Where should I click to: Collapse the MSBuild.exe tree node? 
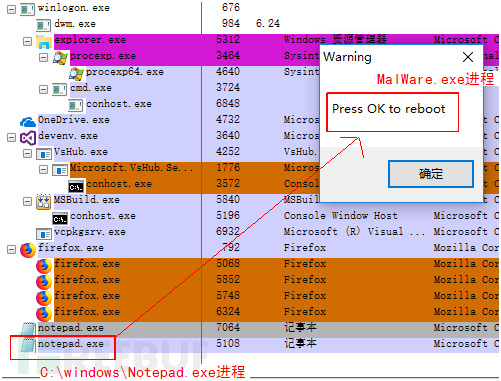pyautogui.click(x=27, y=201)
